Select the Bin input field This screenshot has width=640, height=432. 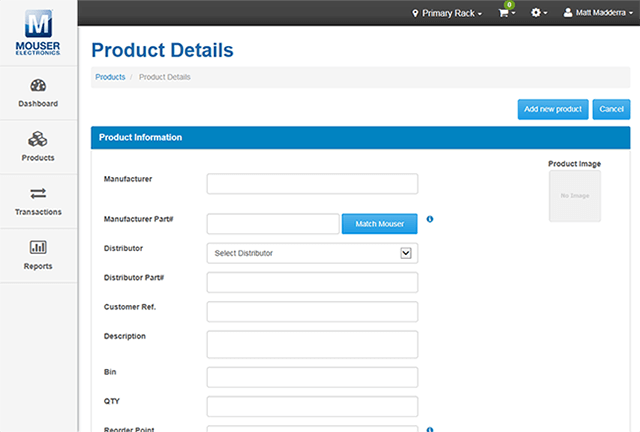coord(312,377)
